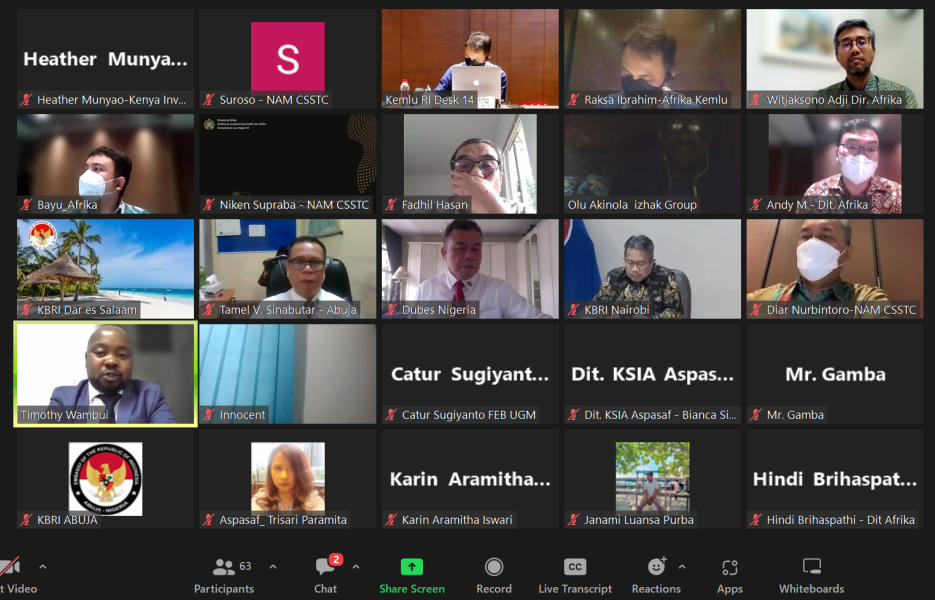Click Suroso's pink "S" avatar
935x600 pixels.
(x=287, y=57)
